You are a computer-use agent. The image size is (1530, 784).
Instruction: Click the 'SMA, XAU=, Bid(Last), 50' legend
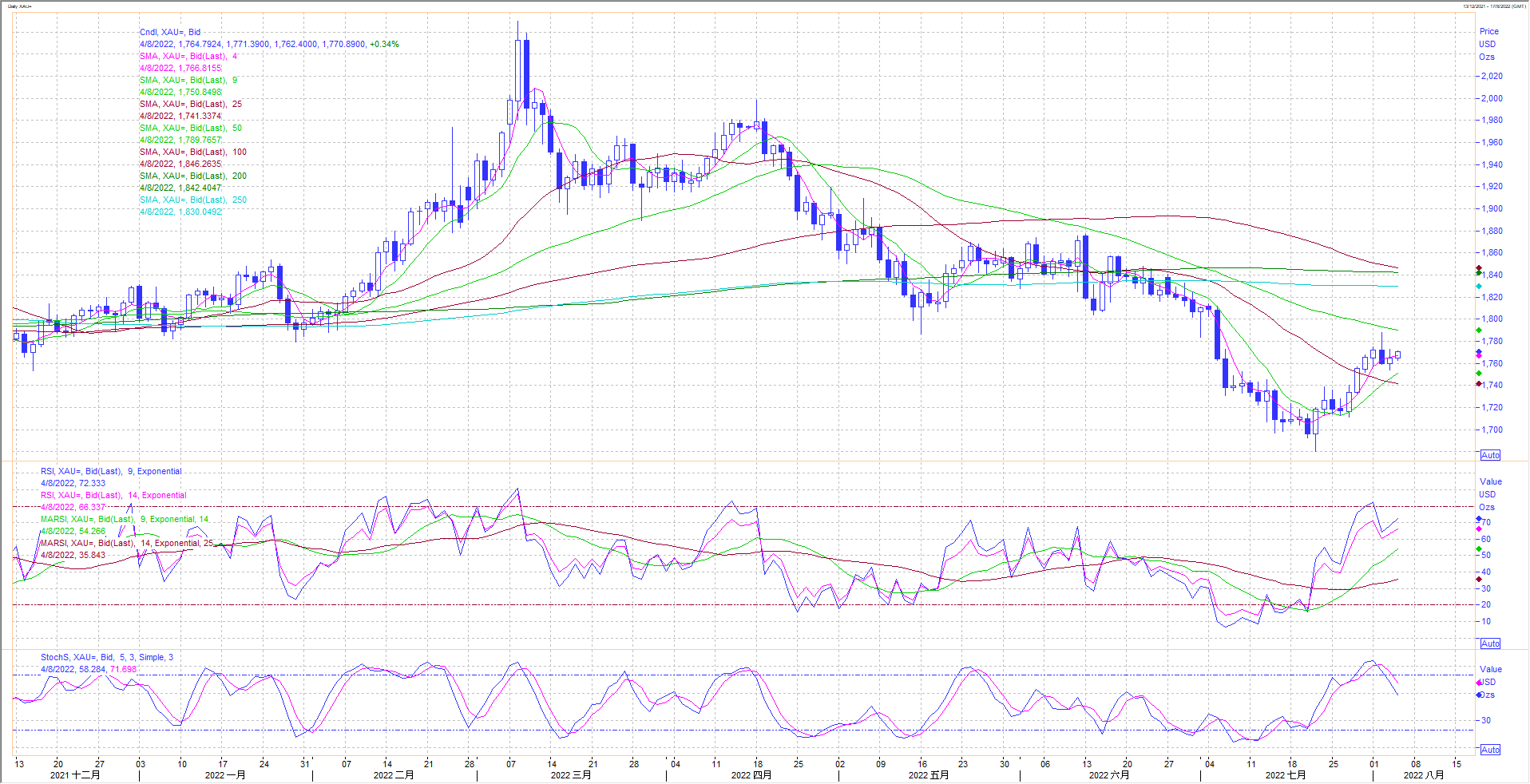point(191,129)
